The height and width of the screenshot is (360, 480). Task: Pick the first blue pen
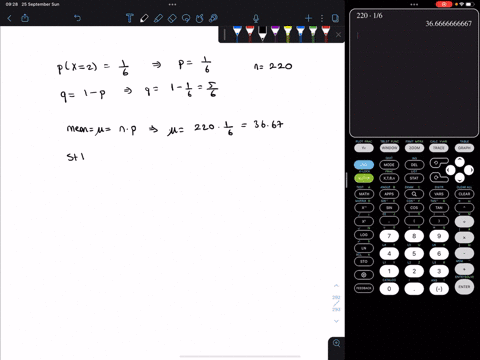(x=237, y=34)
